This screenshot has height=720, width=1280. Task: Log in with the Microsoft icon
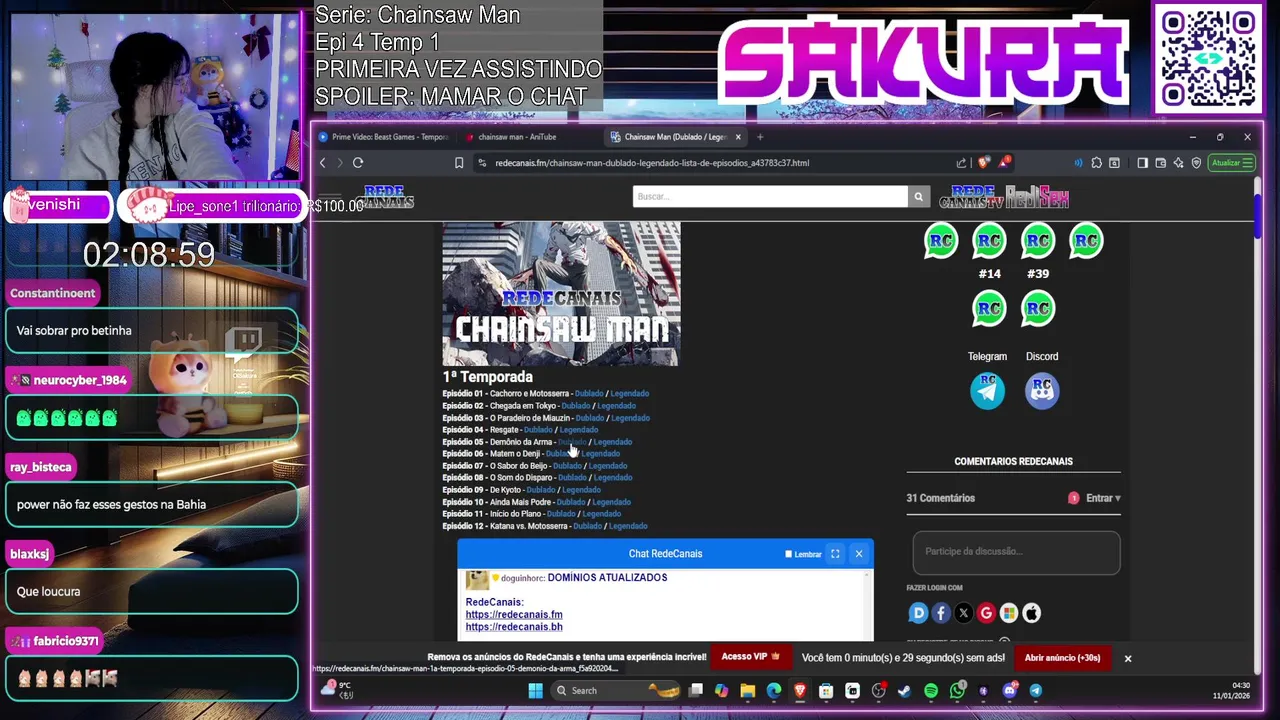coord(1009,613)
